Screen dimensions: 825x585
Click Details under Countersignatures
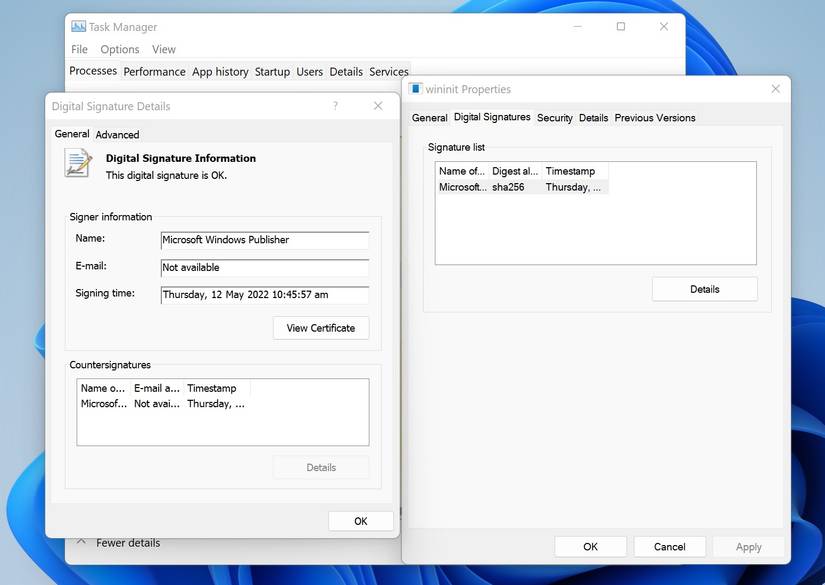[320, 466]
